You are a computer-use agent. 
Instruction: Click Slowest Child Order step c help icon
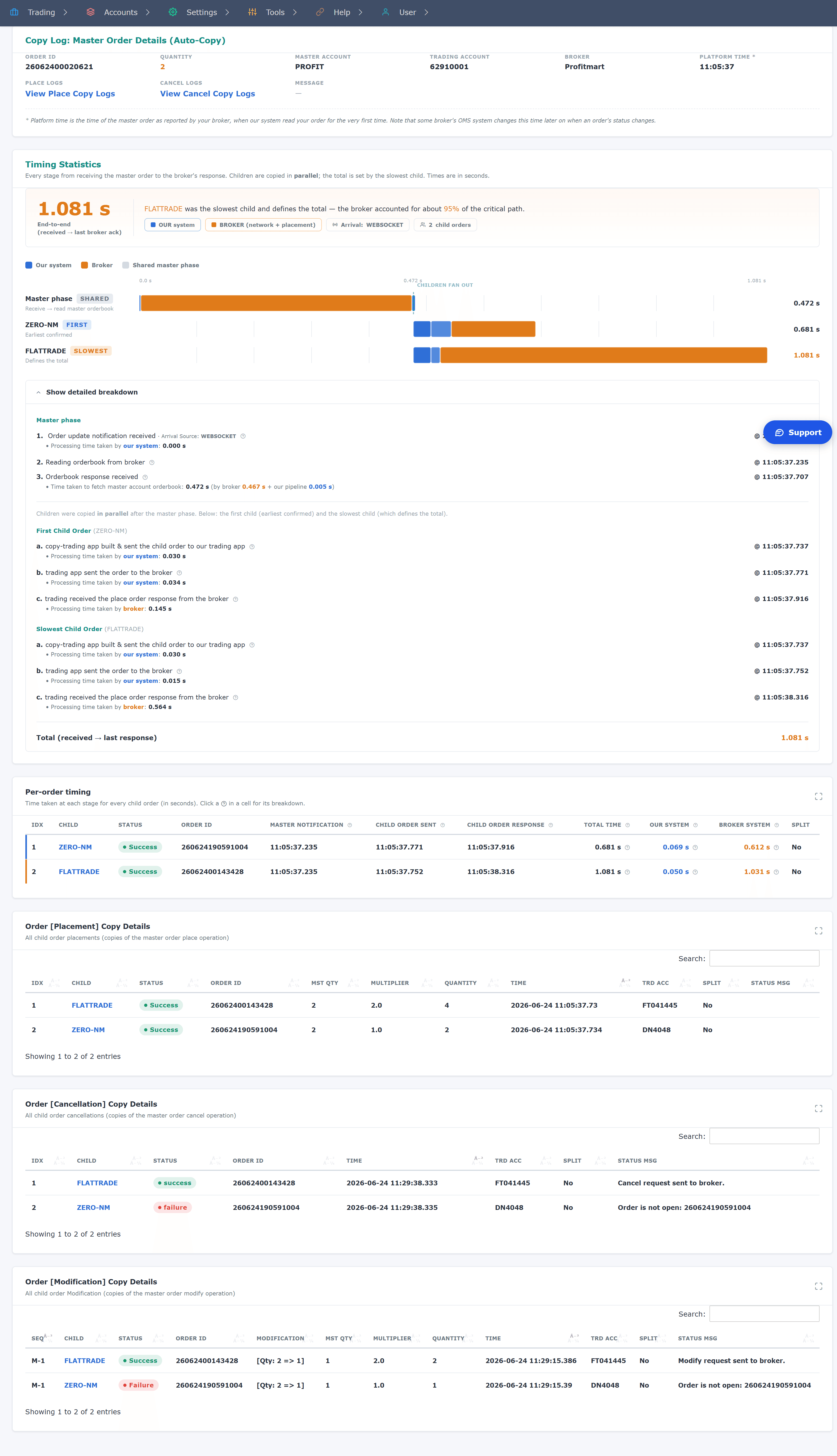(236, 697)
